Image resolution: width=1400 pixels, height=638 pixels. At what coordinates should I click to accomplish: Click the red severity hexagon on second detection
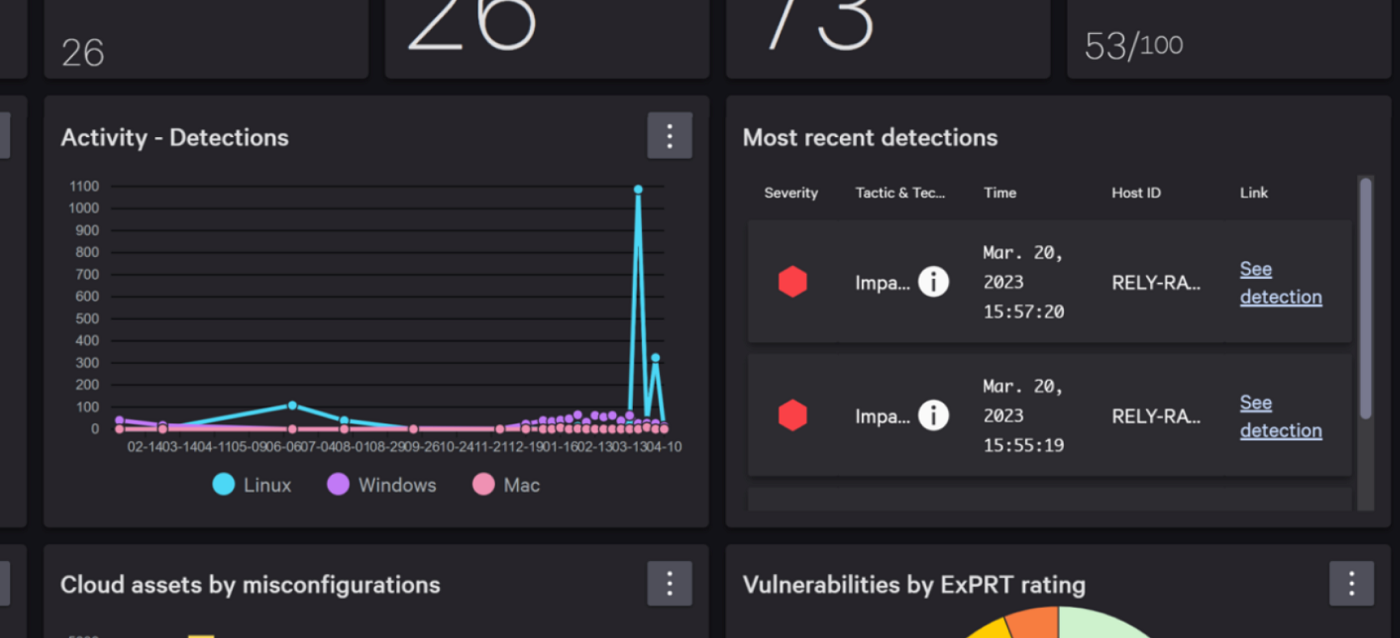[x=792, y=415]
